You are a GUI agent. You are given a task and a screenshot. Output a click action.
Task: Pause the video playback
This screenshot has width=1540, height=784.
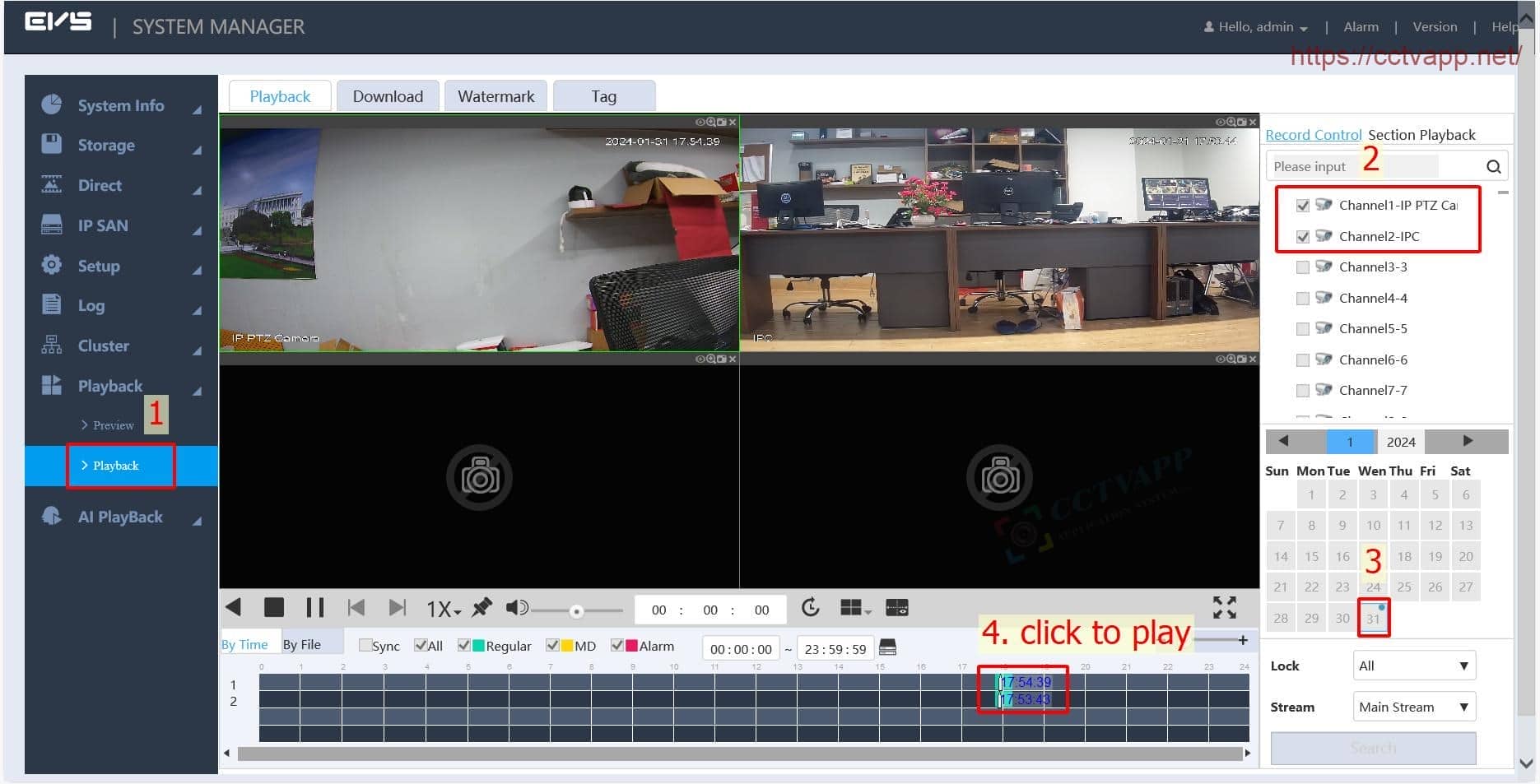pyautogui.click(x=314, y=608)
